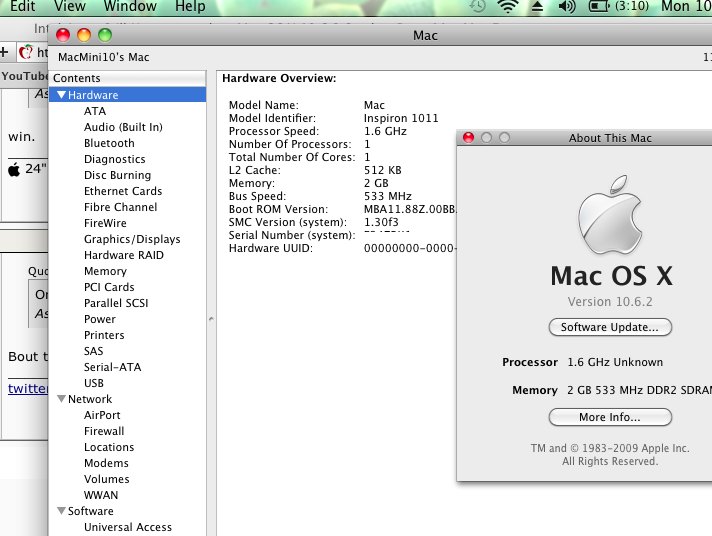Image resolution: width=712 pixels, height=536 pixels.
Task: Click the MacMini10's Mac header text
Action: click(x=104, y=57)
